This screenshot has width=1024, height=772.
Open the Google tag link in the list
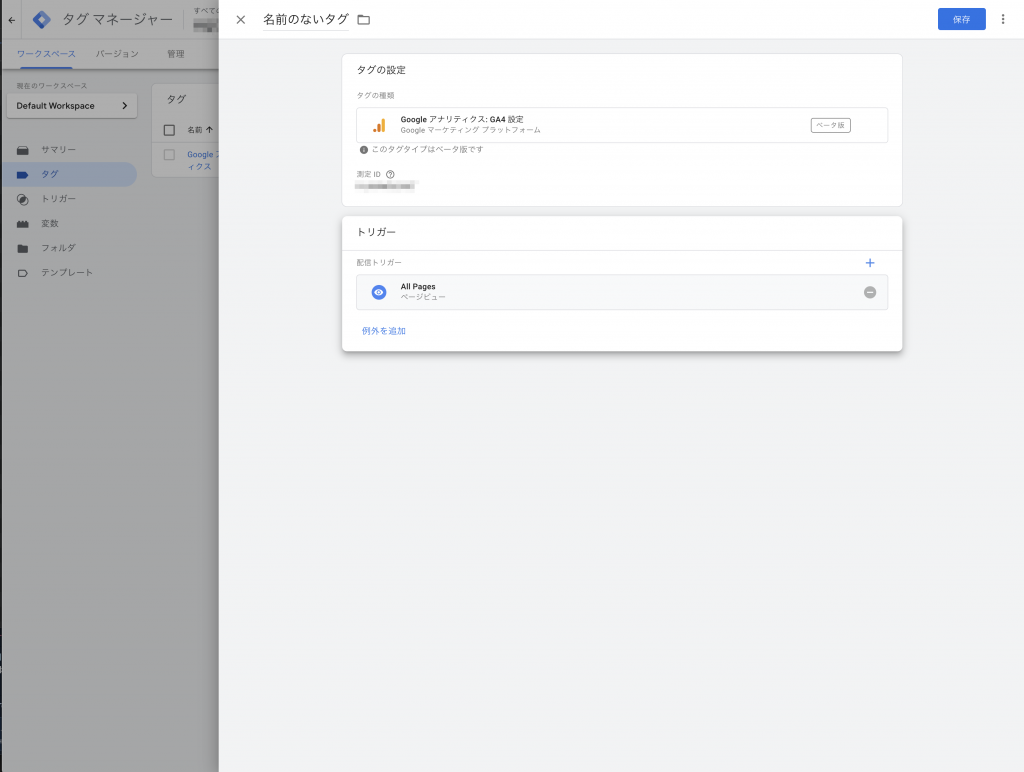[x=203, y=161]
